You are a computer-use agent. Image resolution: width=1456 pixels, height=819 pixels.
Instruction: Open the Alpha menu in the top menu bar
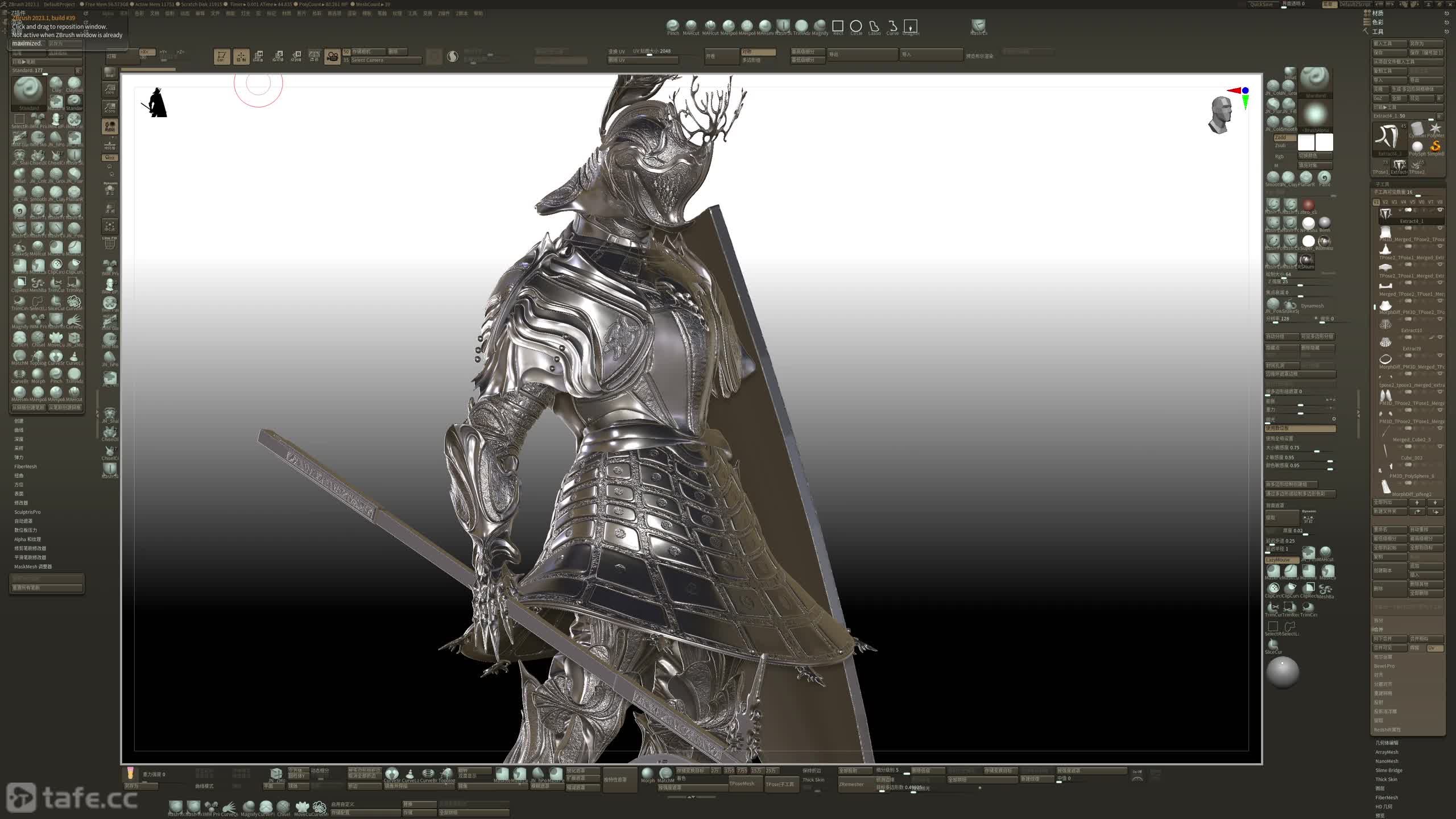tap(108, 13)
